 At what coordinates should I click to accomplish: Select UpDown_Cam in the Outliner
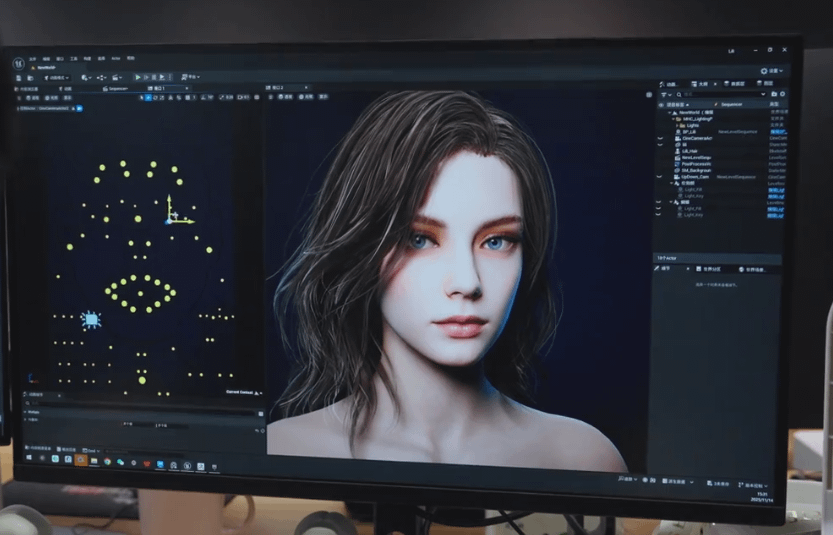[692, 177]
